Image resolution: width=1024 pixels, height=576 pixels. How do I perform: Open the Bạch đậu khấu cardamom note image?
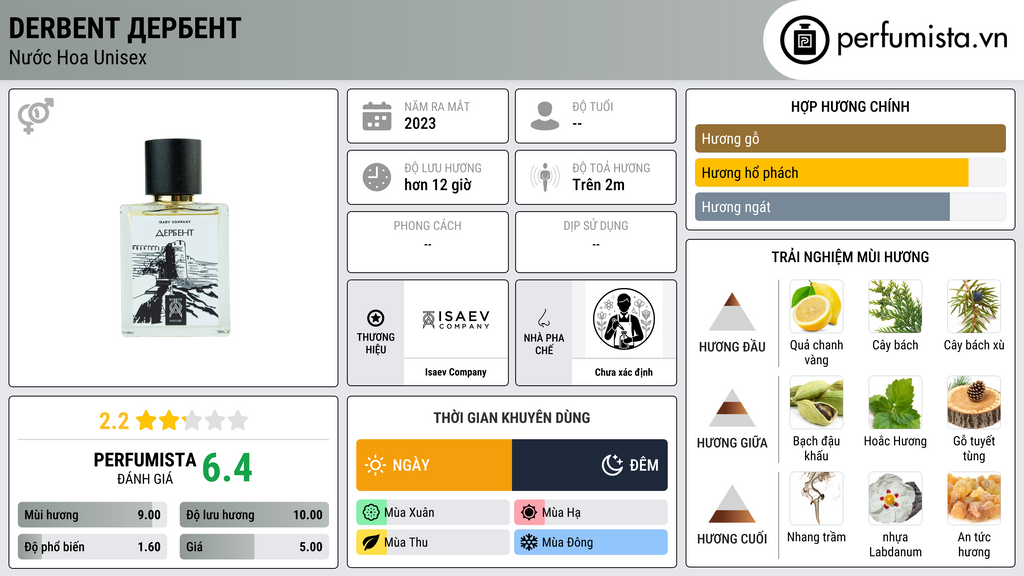point(816,403)
